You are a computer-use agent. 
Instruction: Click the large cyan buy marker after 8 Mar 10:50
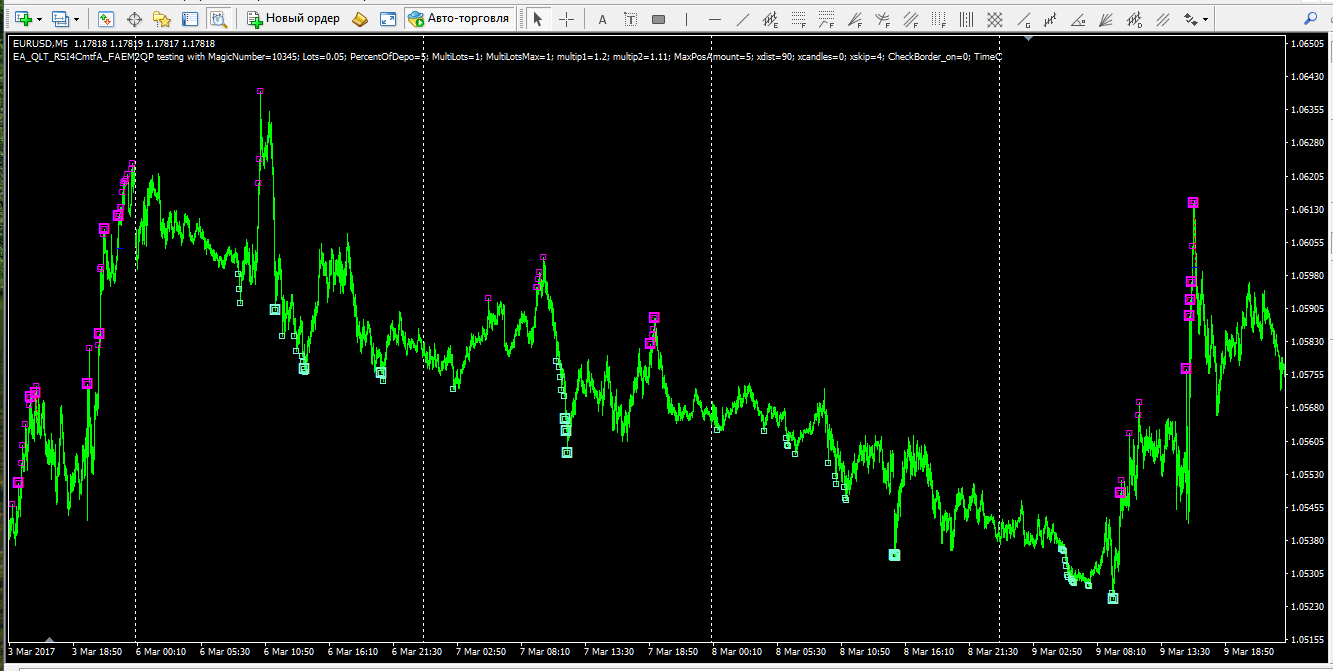(x=894, y=555)
